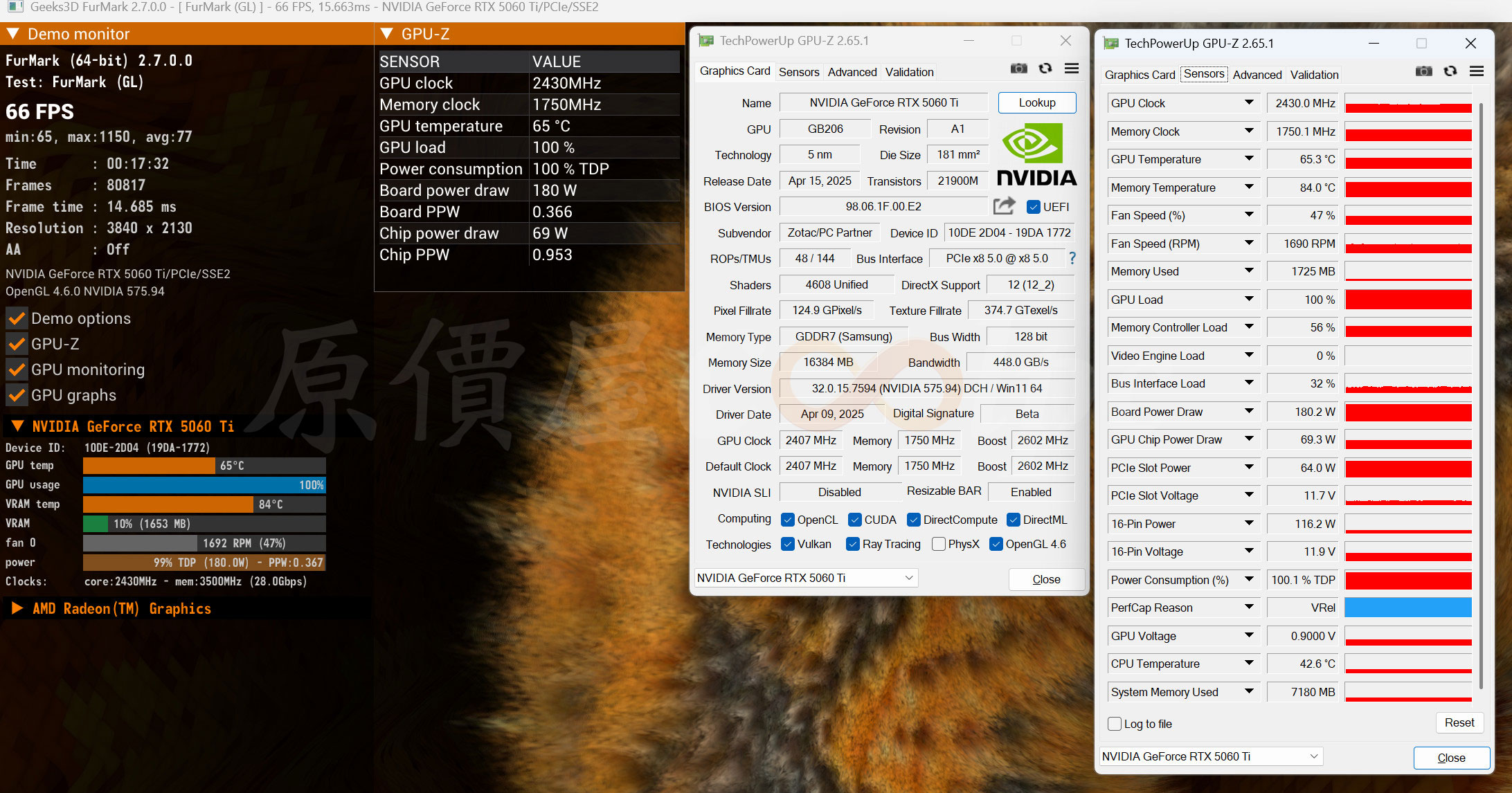Click BIOS Version field 98.06.1F.00.E2

coord(883,206)
